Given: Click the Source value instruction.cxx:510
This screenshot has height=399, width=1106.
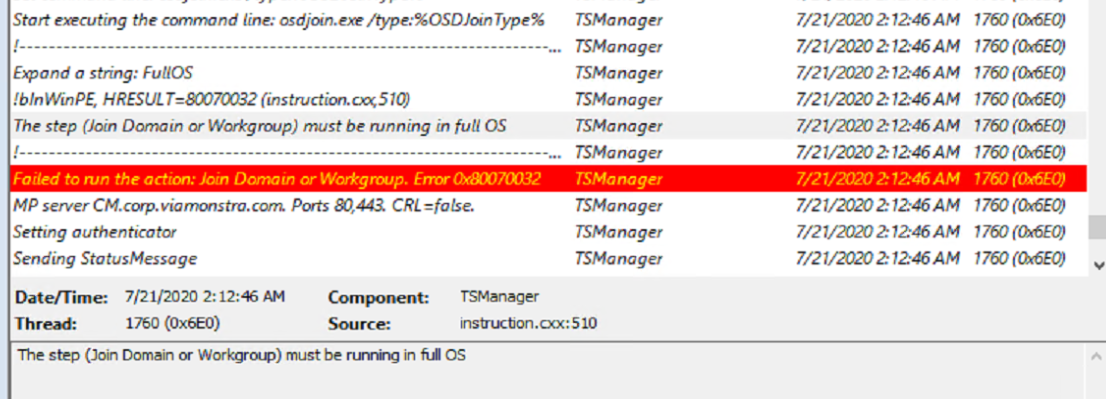Looking at the screenshot, I should [528, 324].
